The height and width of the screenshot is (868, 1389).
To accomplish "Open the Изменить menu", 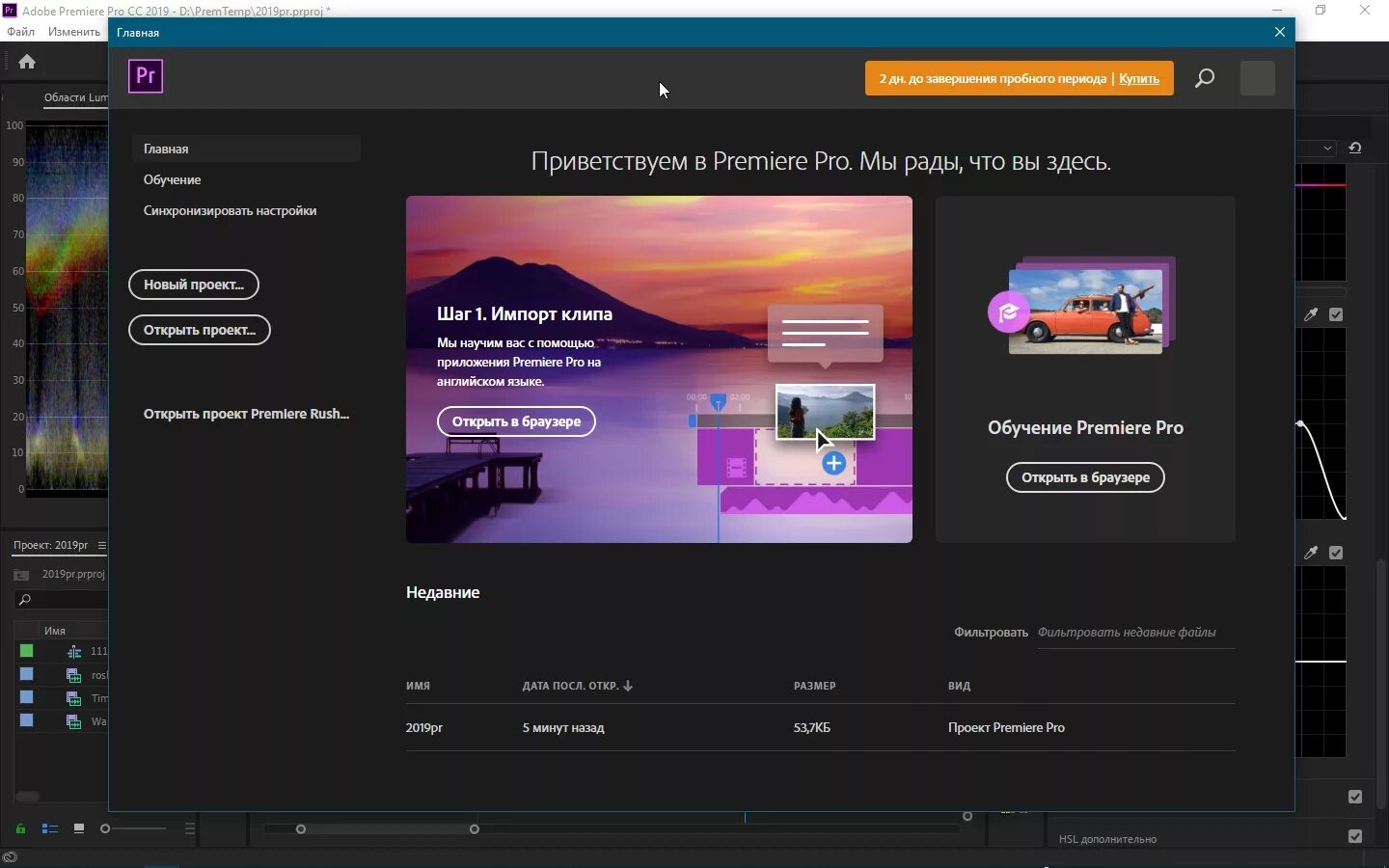I will click(74, 32).
